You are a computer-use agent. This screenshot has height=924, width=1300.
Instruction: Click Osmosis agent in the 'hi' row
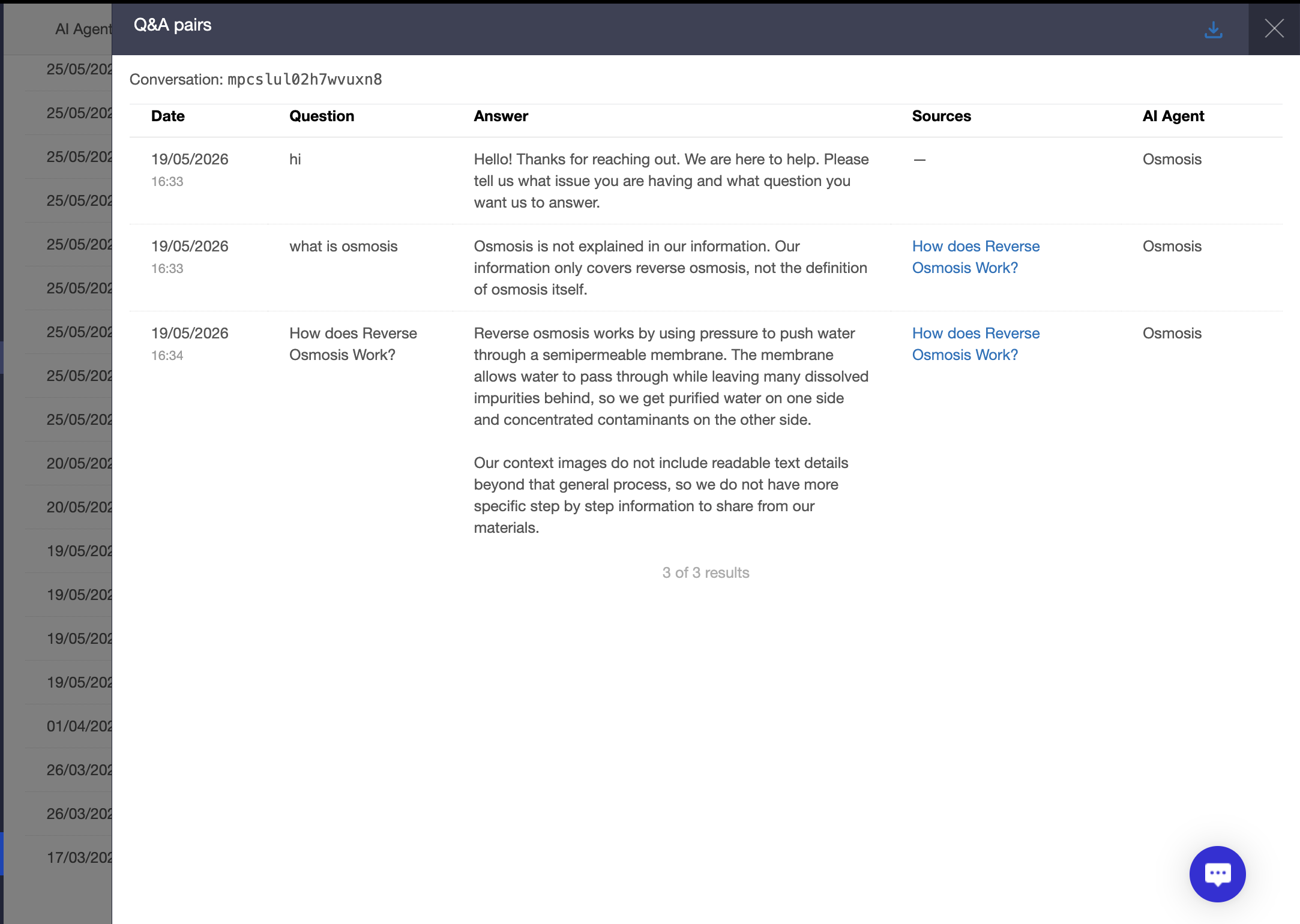point(1172,159)
